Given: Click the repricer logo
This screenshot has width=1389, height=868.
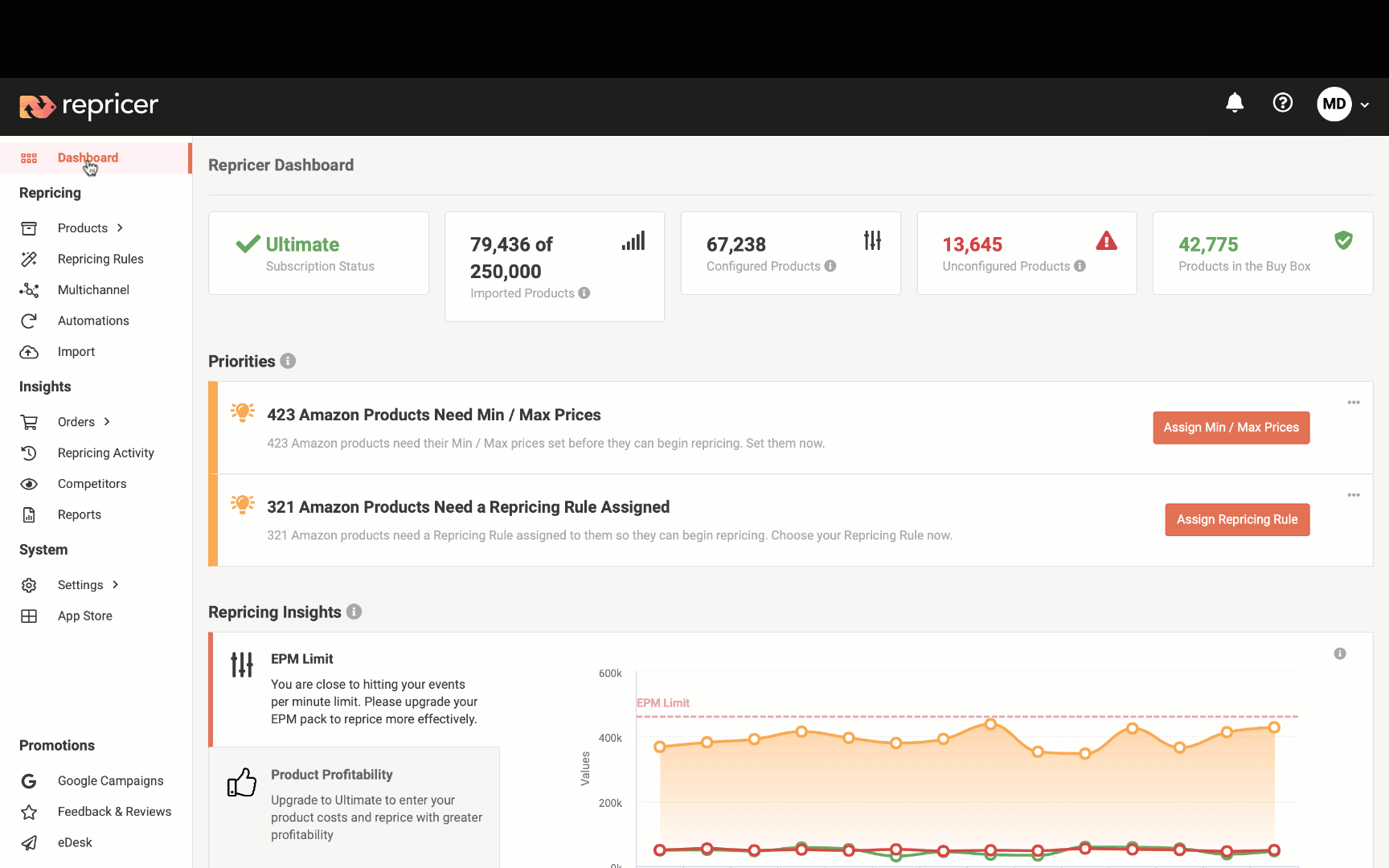Looking at the screenshot, I should [x=88, y=106].
